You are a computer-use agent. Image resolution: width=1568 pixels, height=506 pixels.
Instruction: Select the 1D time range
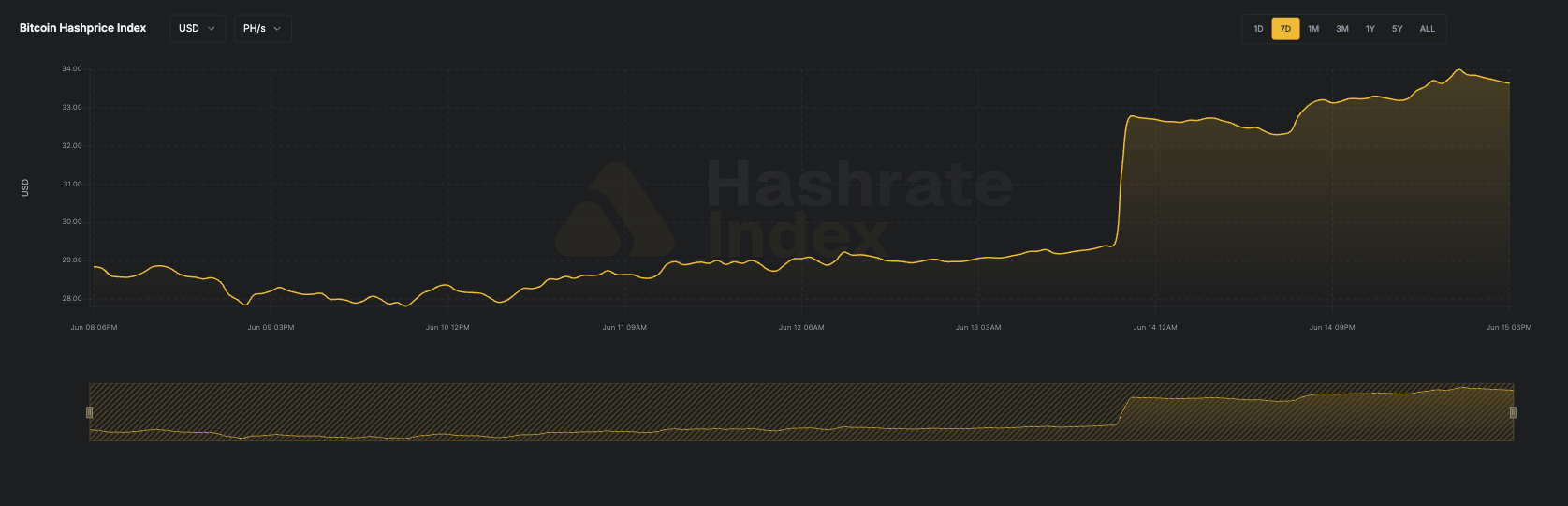tap(1258, 29)
